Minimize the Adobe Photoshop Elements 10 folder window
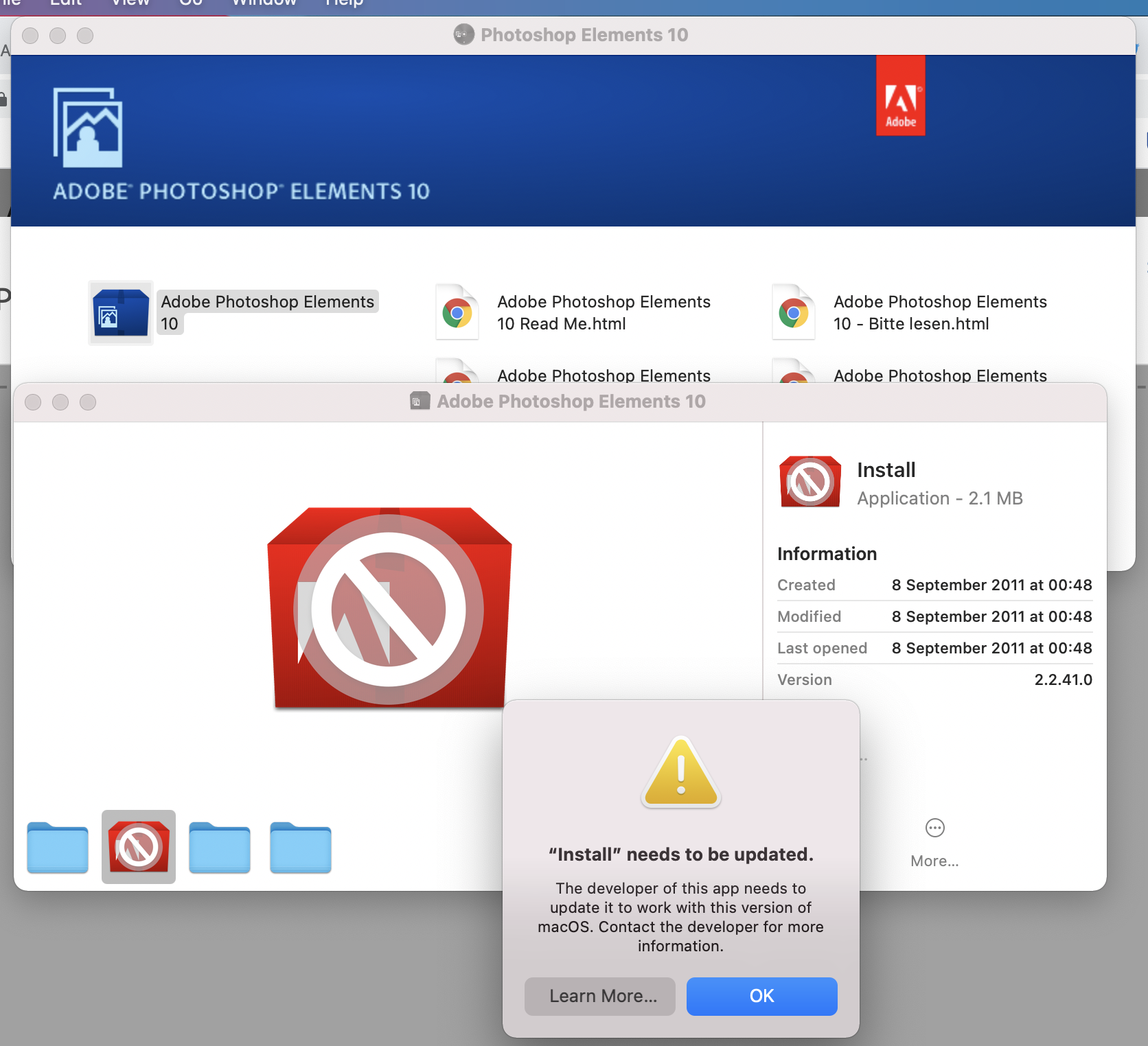Viewport: 1148px width, 1046px height. click(x=60, y=402)
